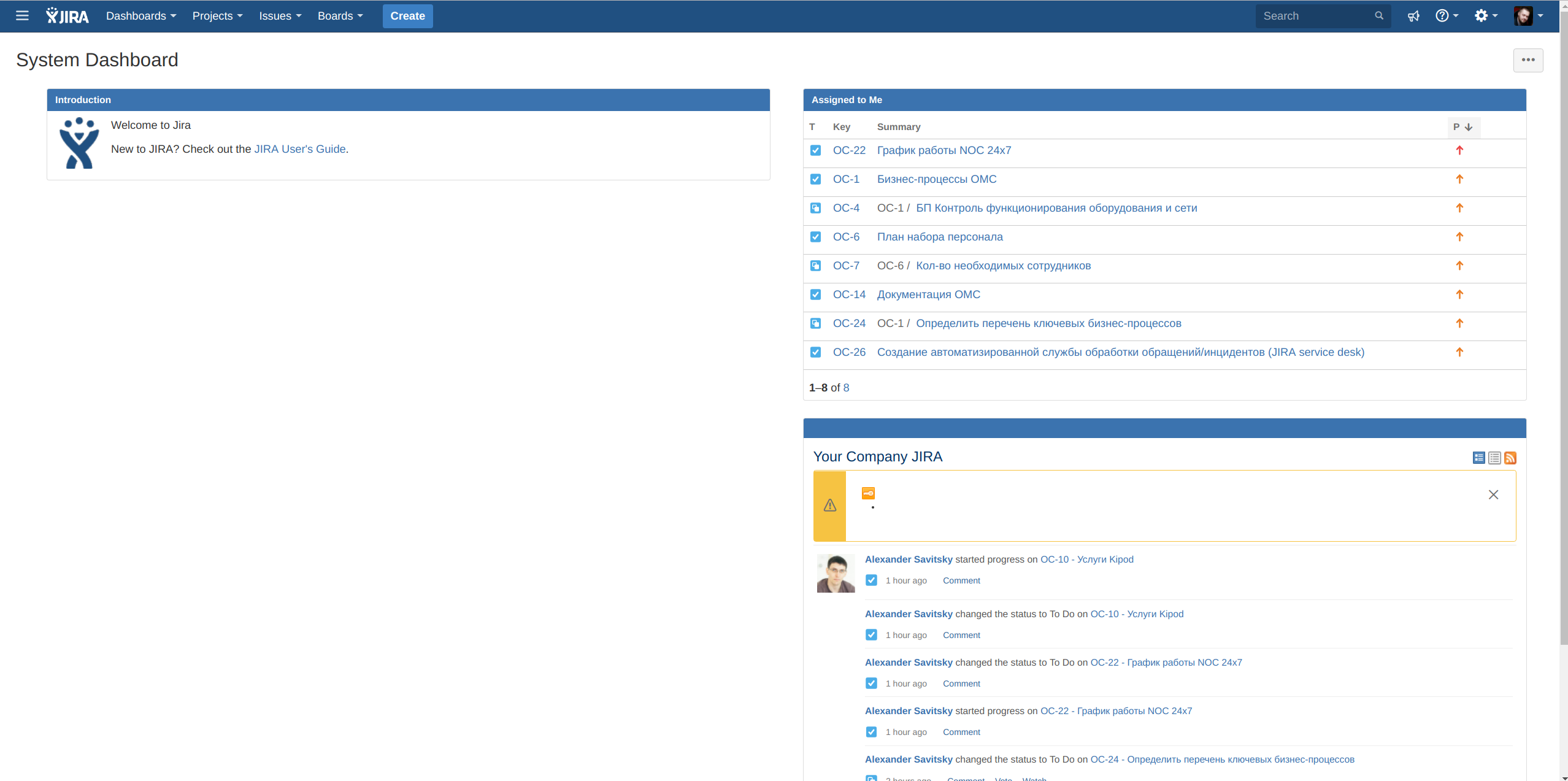Click task type icon for OC-22
1568x781 pixels.
click(x=815, y=150)
